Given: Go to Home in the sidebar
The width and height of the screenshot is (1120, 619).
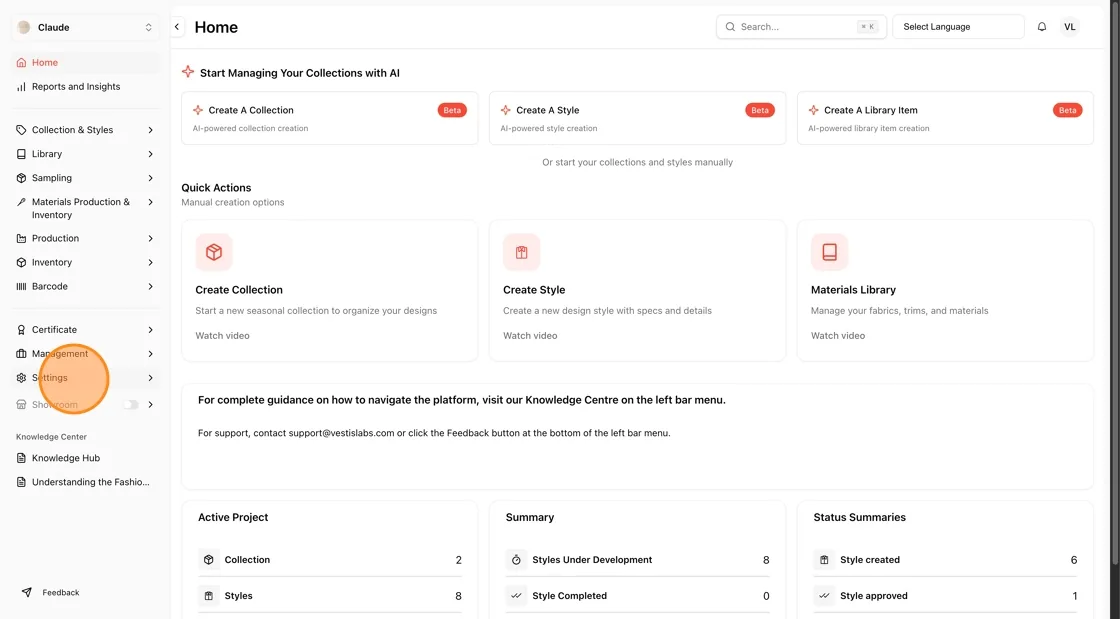Looking at the screenshot, I should pyautogui.click(x=85, y=63).
